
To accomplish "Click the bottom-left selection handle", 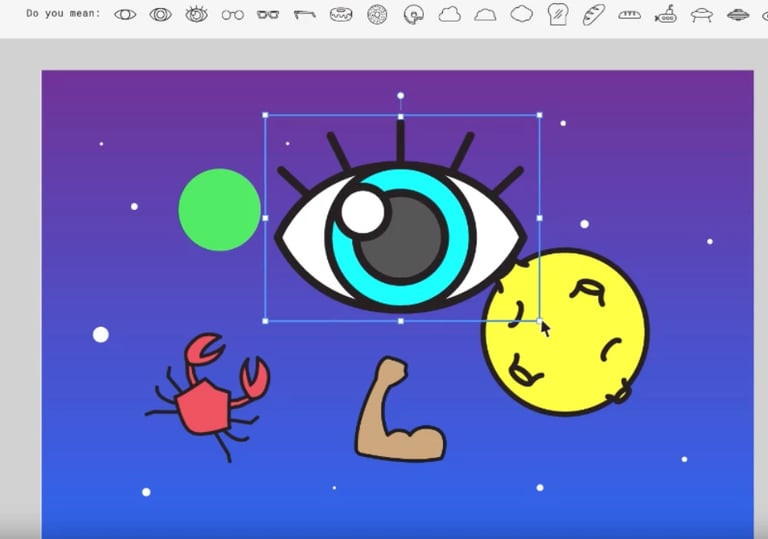I will pos(265,321).
